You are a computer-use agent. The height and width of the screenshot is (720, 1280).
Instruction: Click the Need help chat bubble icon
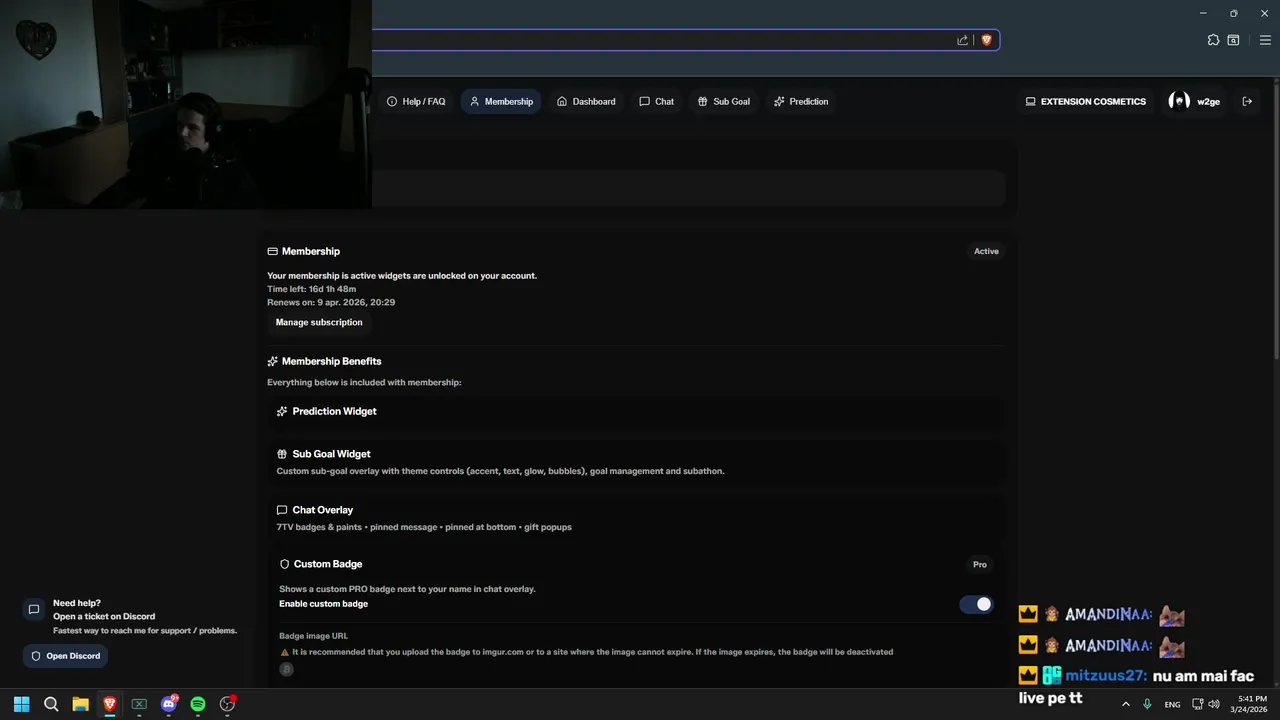point(33,609)
